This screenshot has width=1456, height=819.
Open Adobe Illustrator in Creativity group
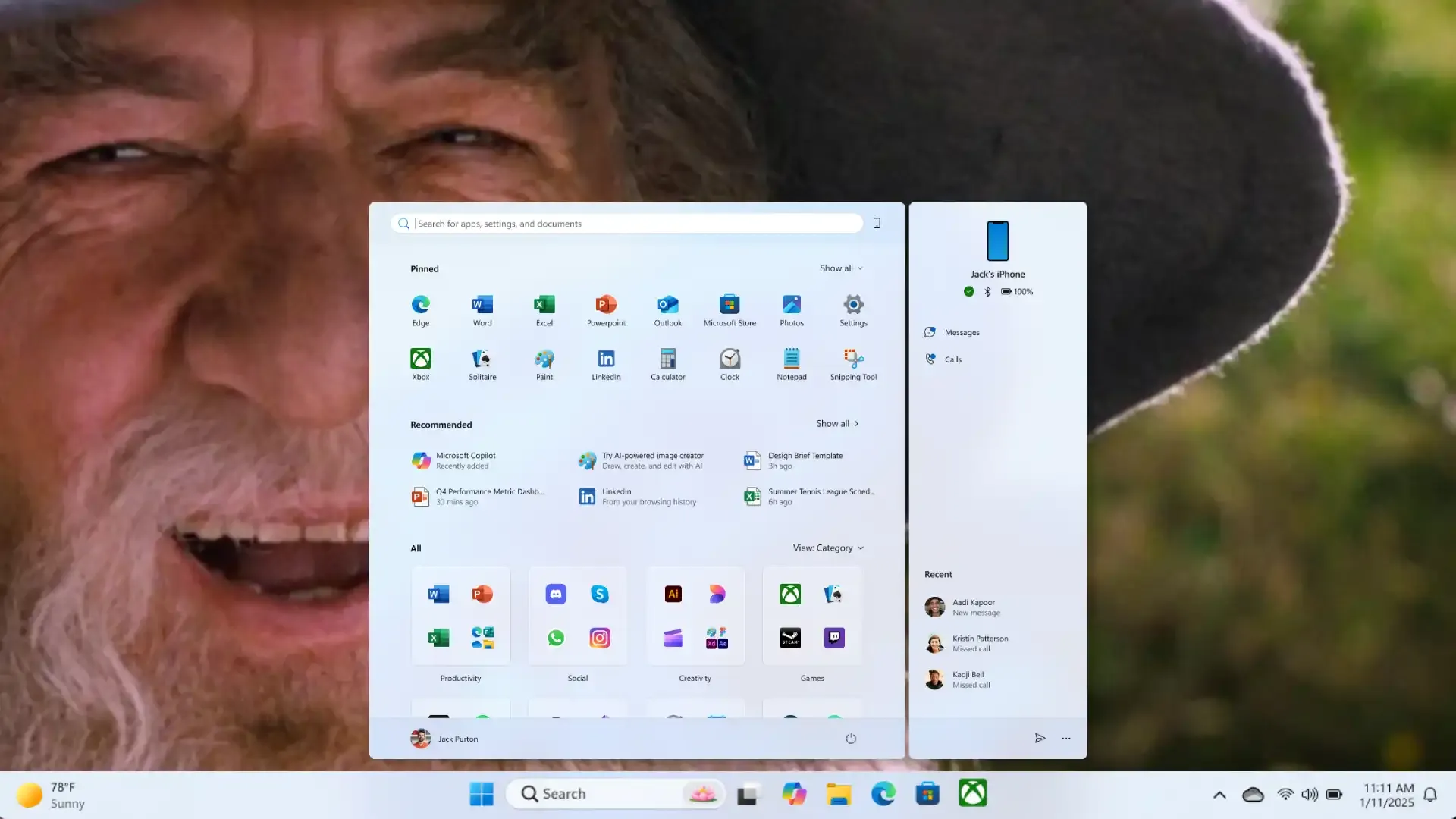[673, 594]
